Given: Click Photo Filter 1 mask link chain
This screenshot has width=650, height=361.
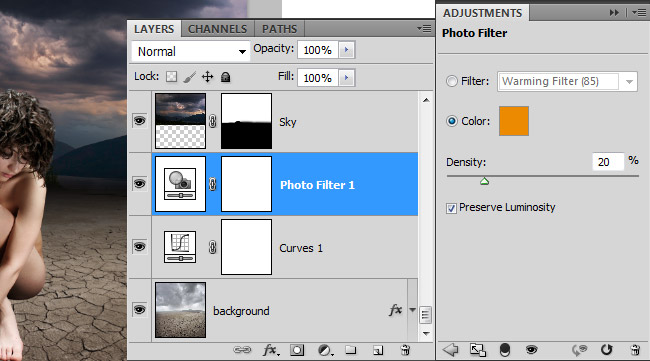Looking at the screenshot, I should pyautogui.click(x=213, y=184).
